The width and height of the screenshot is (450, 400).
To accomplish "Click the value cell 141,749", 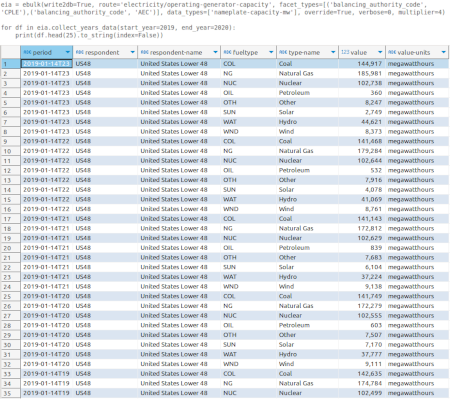I will point(362,296).
